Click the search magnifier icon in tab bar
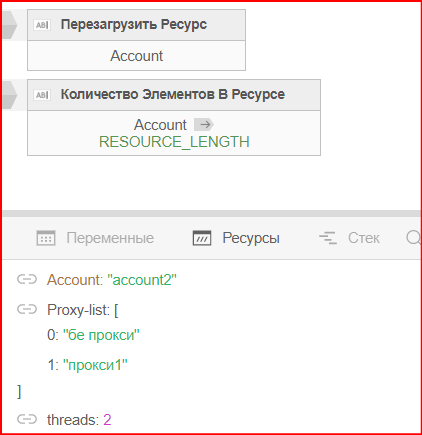422x435 pixels. (x=414, y=238)
